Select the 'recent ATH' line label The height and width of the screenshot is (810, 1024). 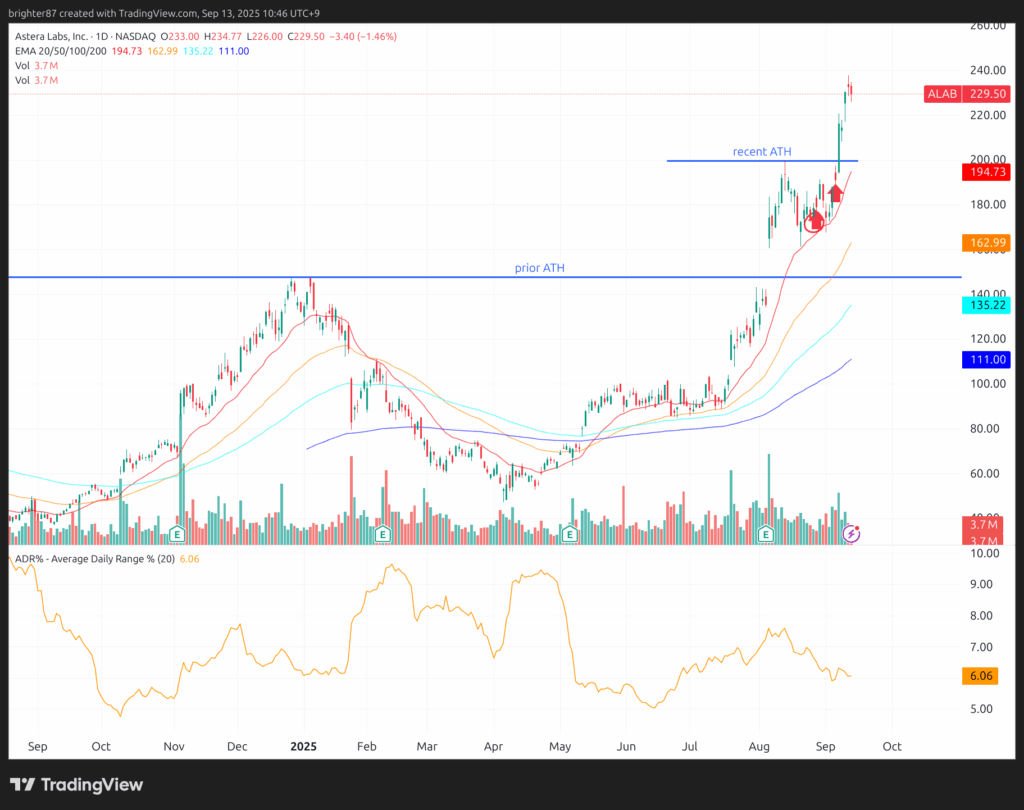[x=761, y=152]
